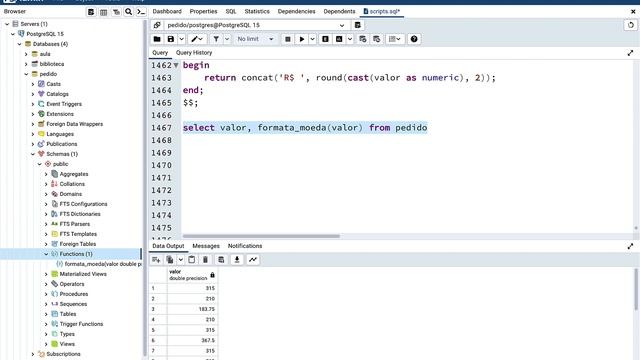Open the Notifications tab
640x360 pixels.
(x=245, y=246)
